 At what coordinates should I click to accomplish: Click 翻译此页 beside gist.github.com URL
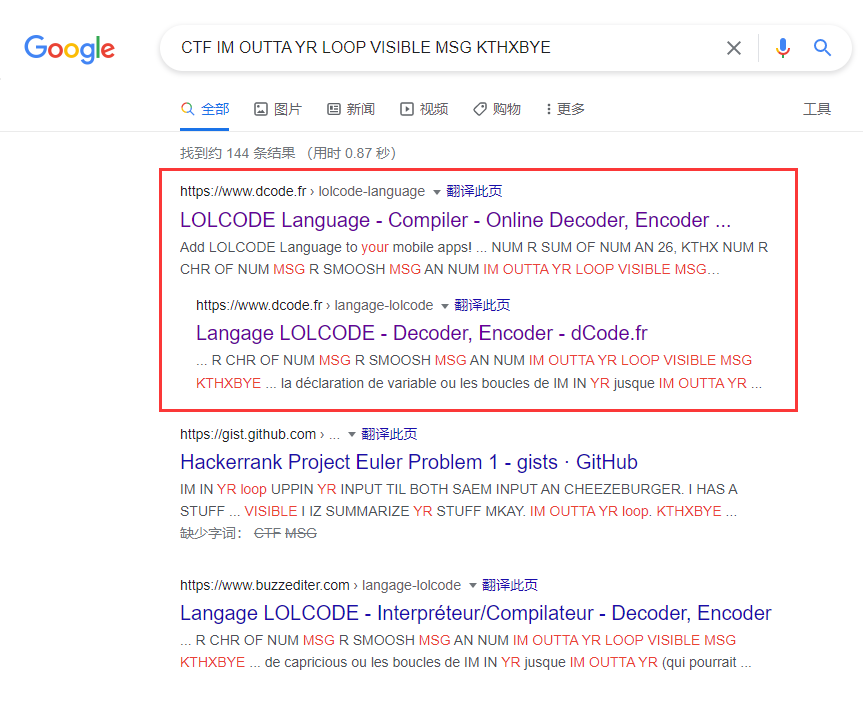point(389,434)
